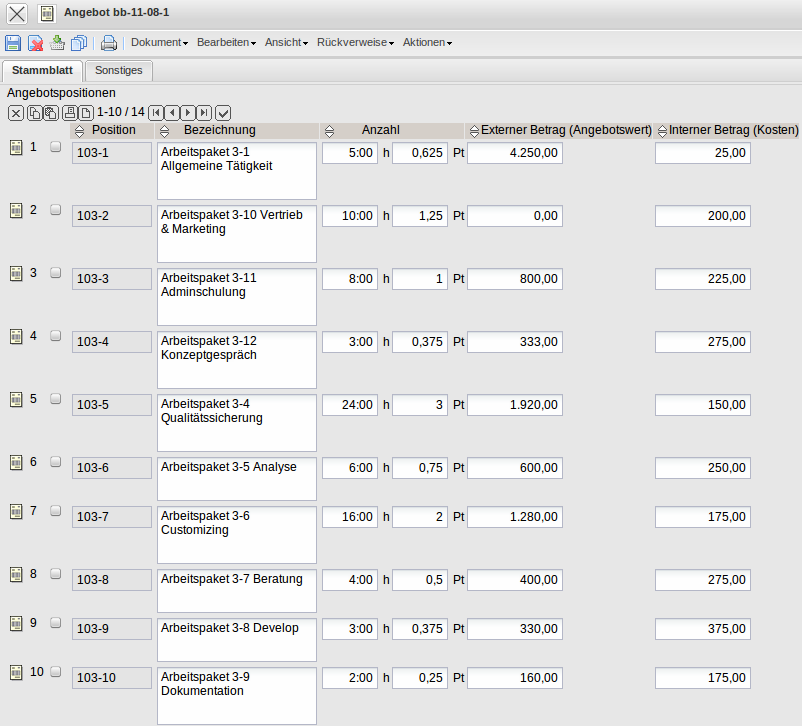Open the detail icon for row 5
The image size is (802, 726).
[x=16, y=399]
